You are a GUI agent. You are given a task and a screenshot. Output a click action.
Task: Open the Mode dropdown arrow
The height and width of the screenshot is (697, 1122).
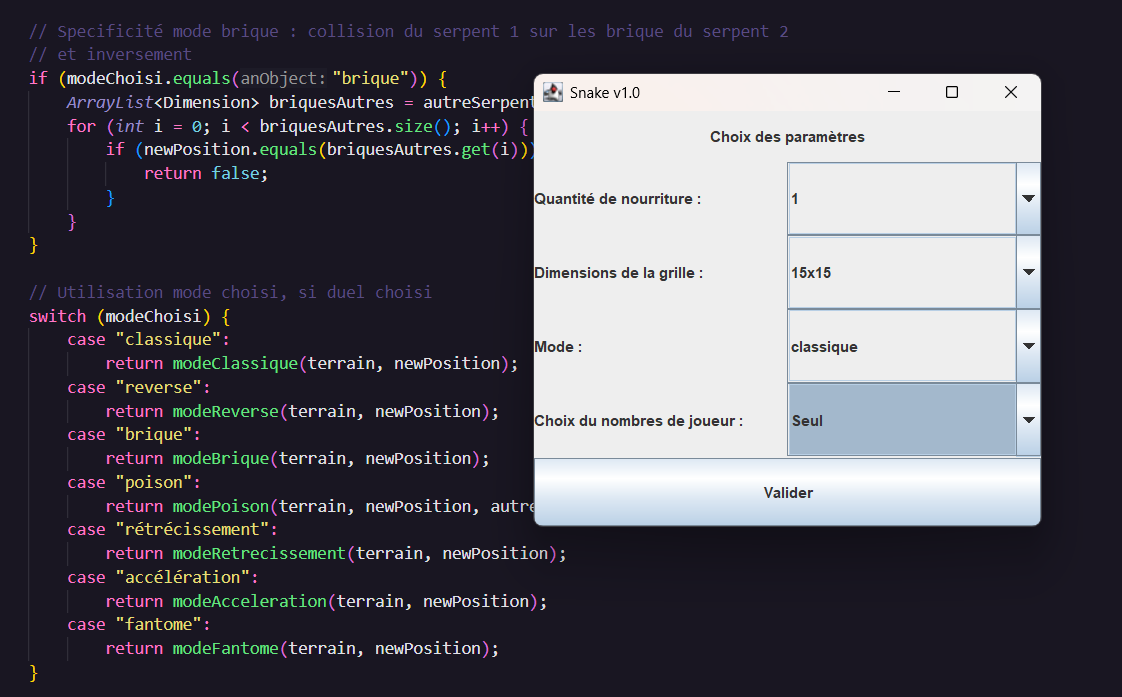(1028, 346)
